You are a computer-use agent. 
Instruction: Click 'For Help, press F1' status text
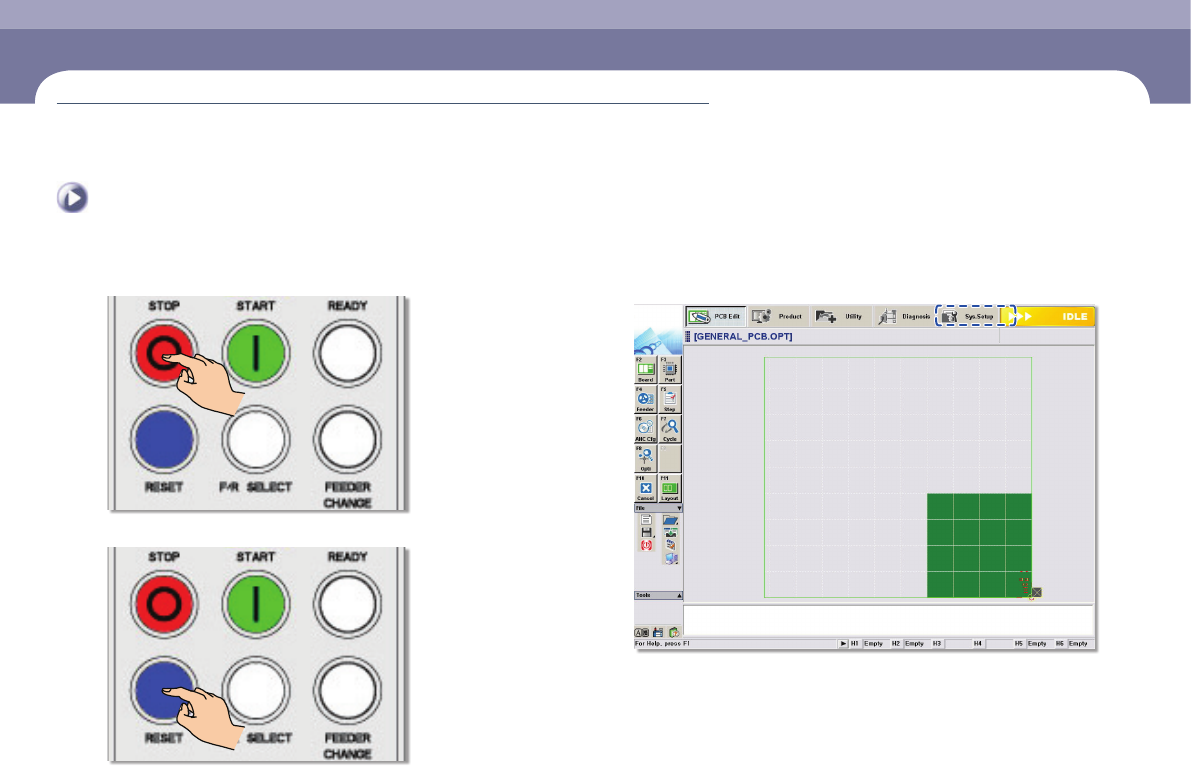[662, 643]
